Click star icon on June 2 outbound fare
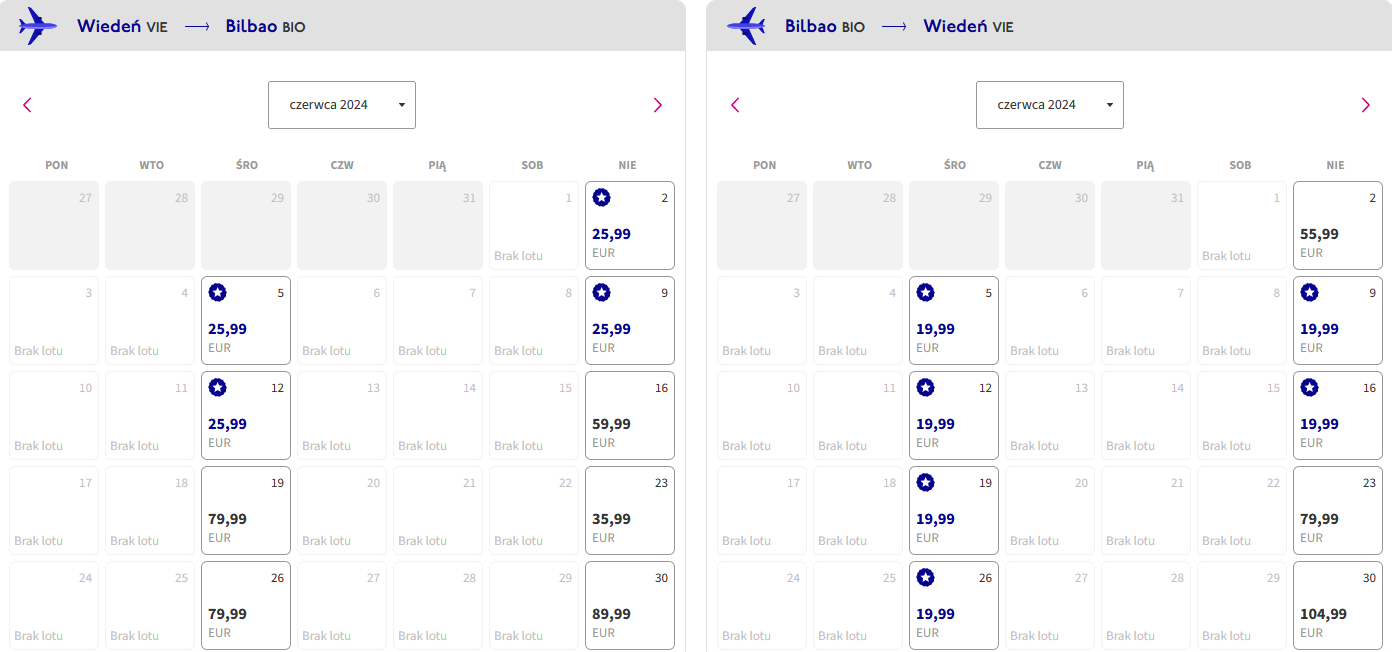The height and width of the screenshot is (652, 1392). (601, 198)
